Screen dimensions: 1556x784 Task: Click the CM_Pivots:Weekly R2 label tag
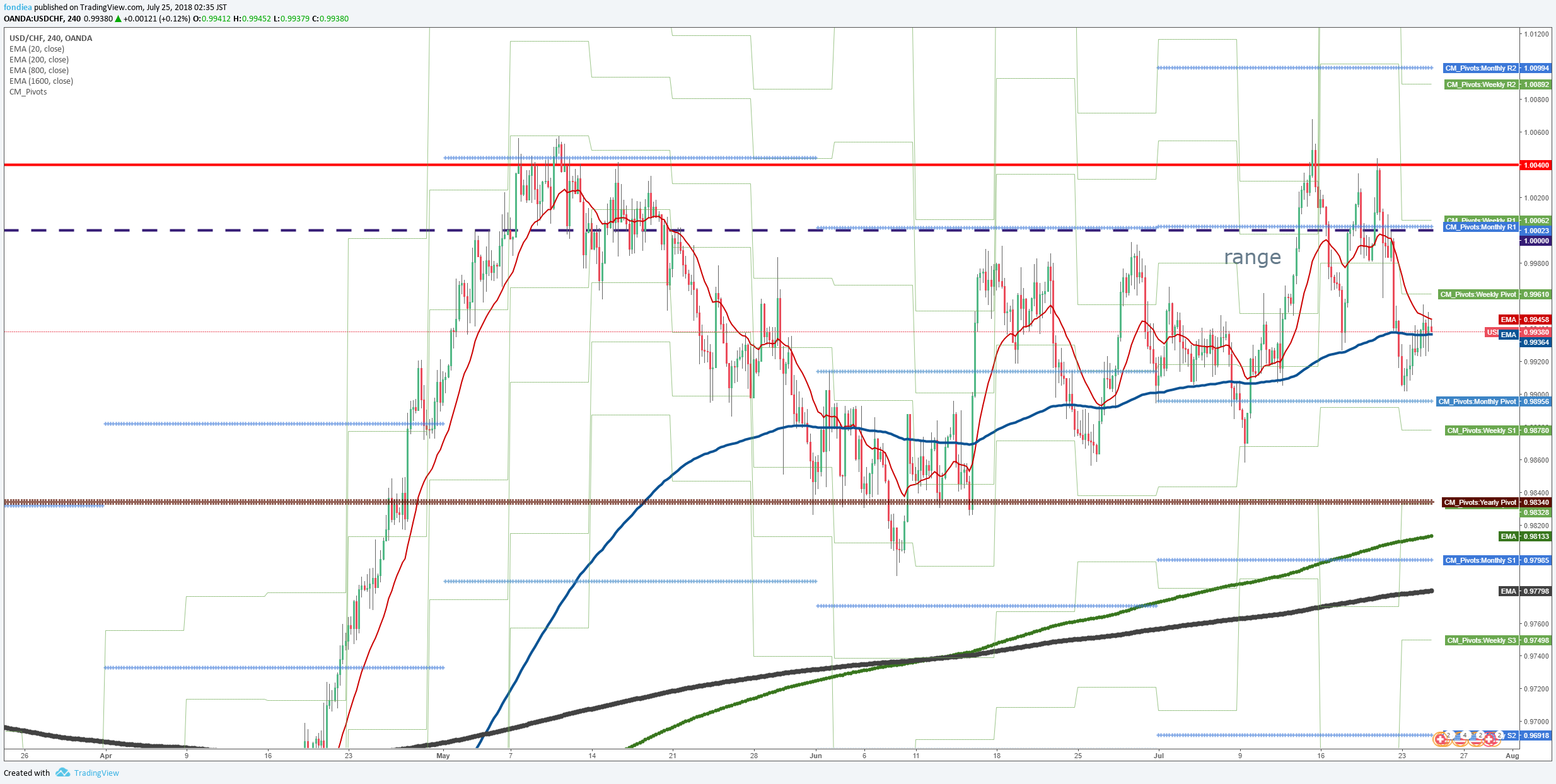[x=1481, y=84]
